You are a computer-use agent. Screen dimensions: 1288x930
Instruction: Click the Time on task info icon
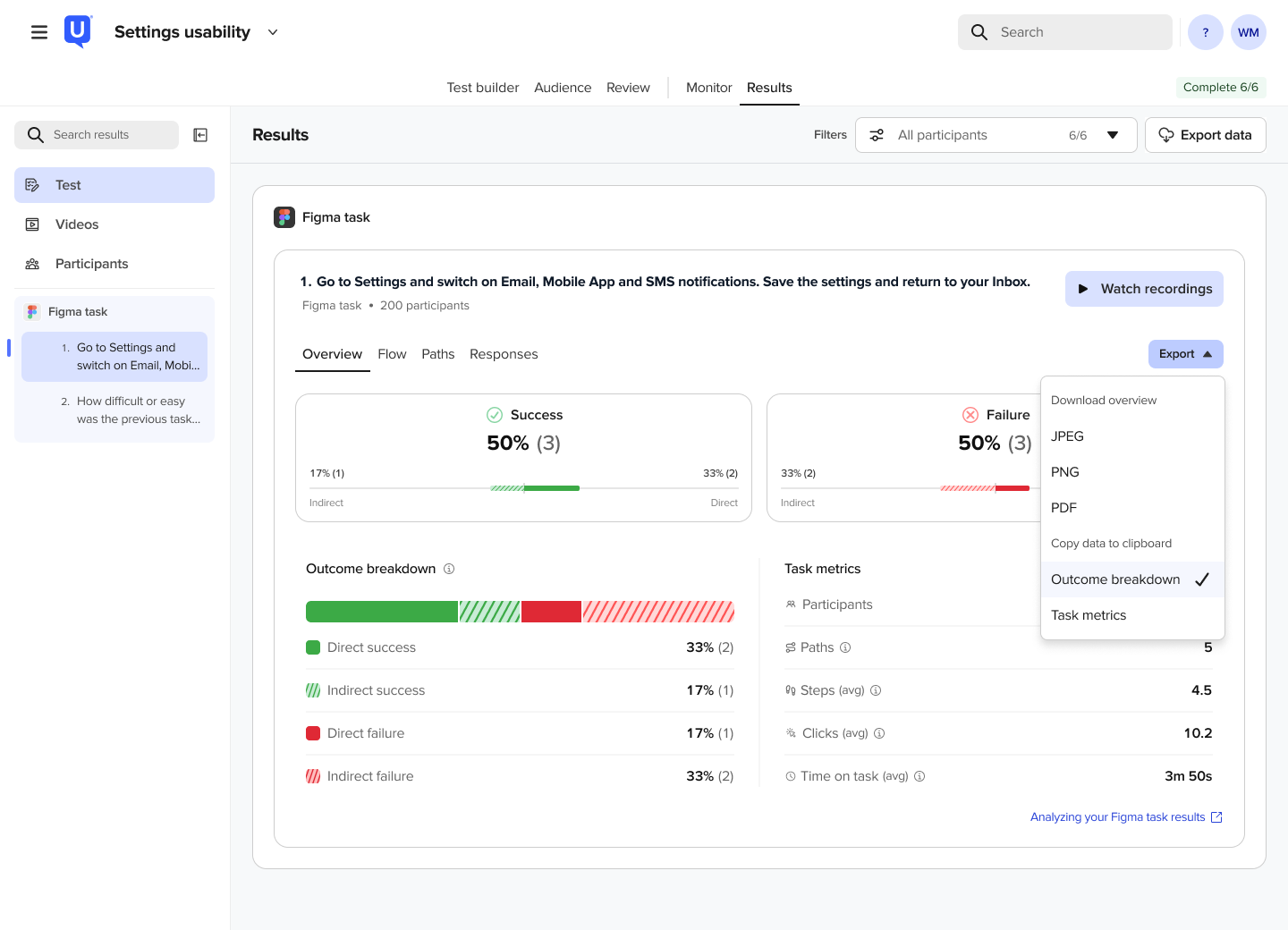[919, 776]
